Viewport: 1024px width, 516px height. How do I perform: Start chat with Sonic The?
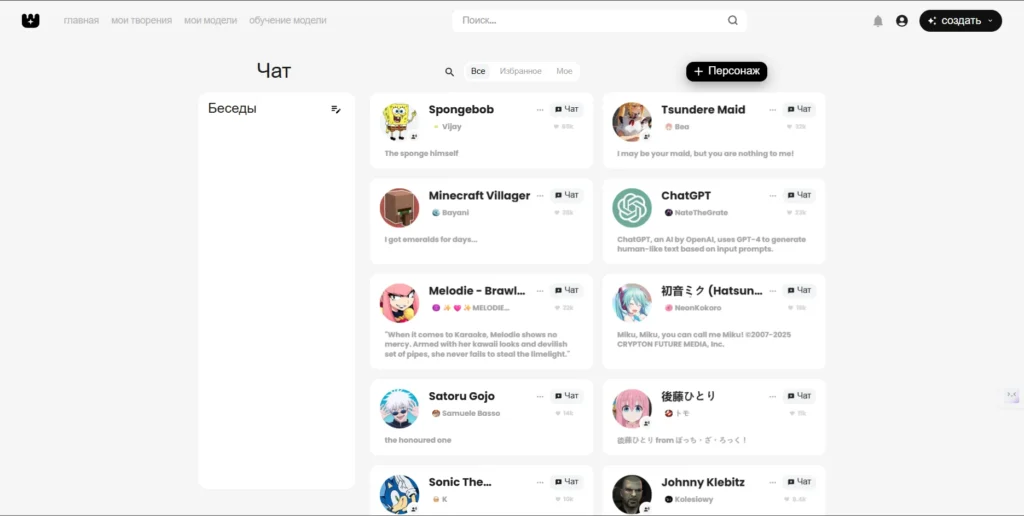coord(567,482)
